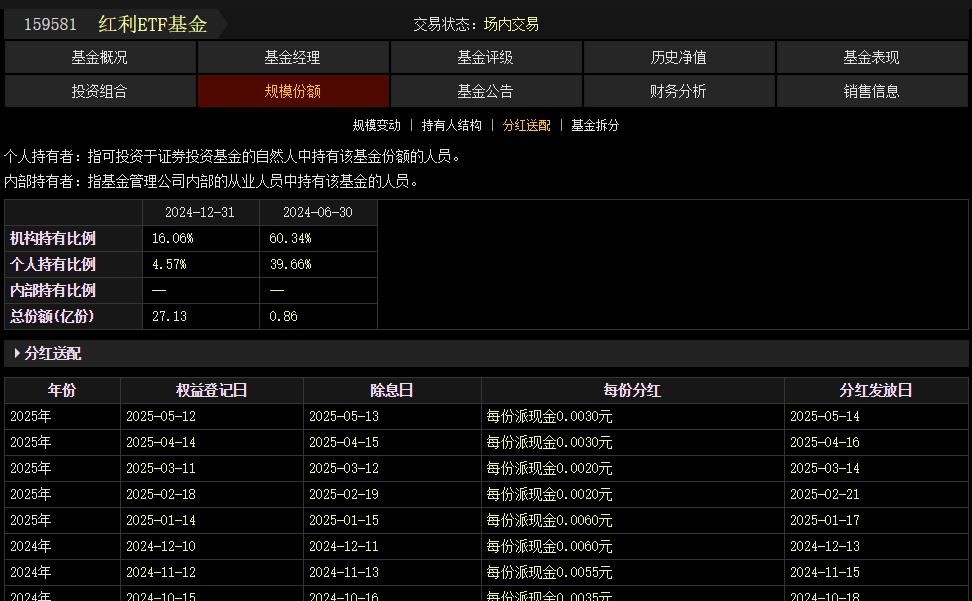Select the record date 2024-11-12
Screen dimensions: 972x601
(161, 572)
